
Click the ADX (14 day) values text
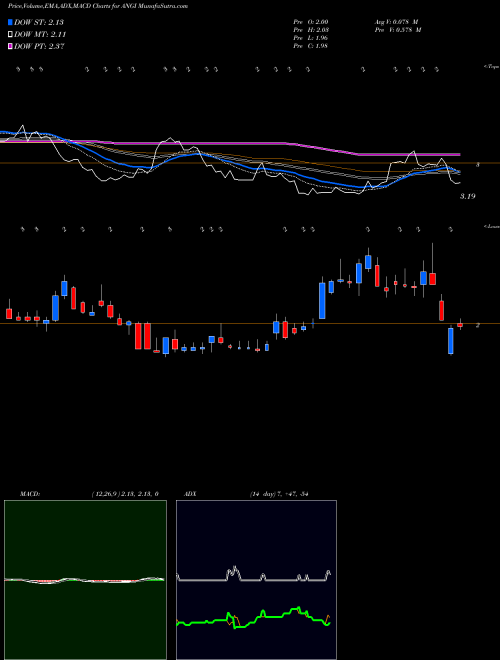pos(279,494)
